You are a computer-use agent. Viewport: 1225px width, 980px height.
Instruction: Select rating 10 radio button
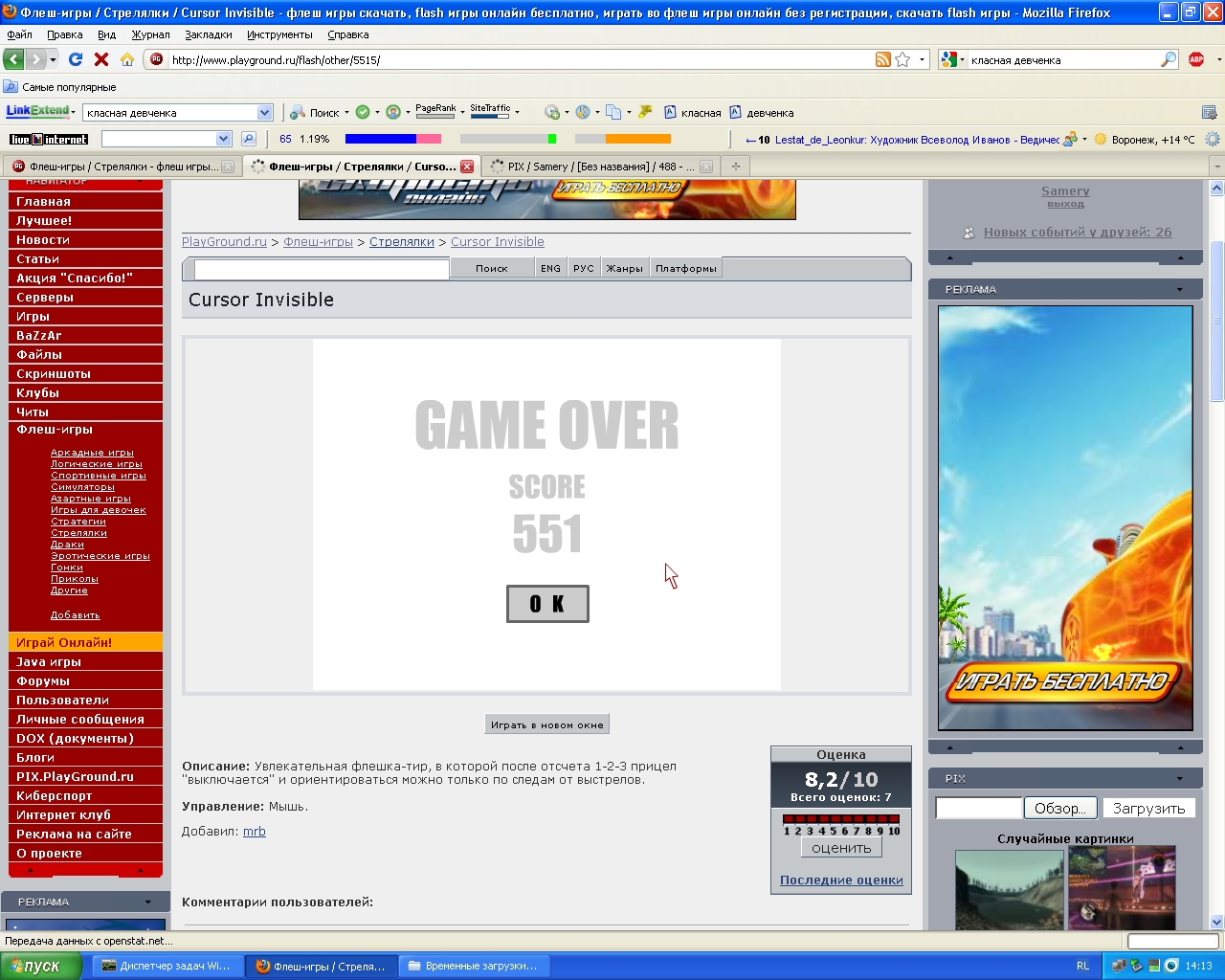(894, 819)
